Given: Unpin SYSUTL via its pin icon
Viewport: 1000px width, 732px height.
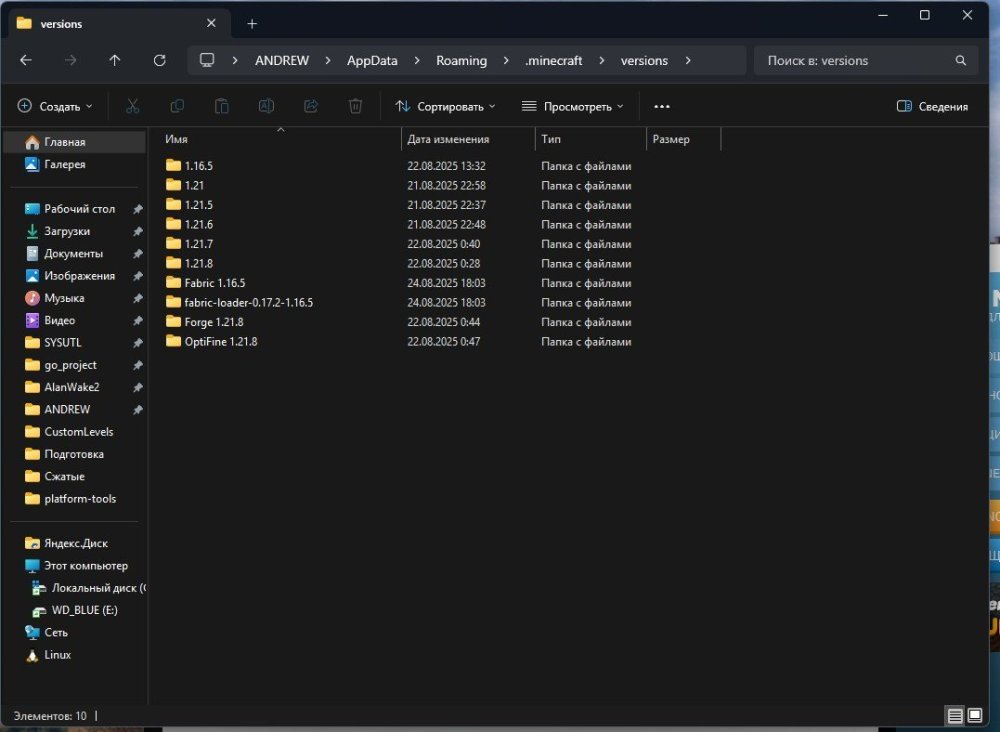Looking at the screenshot, I should [137, 343].
